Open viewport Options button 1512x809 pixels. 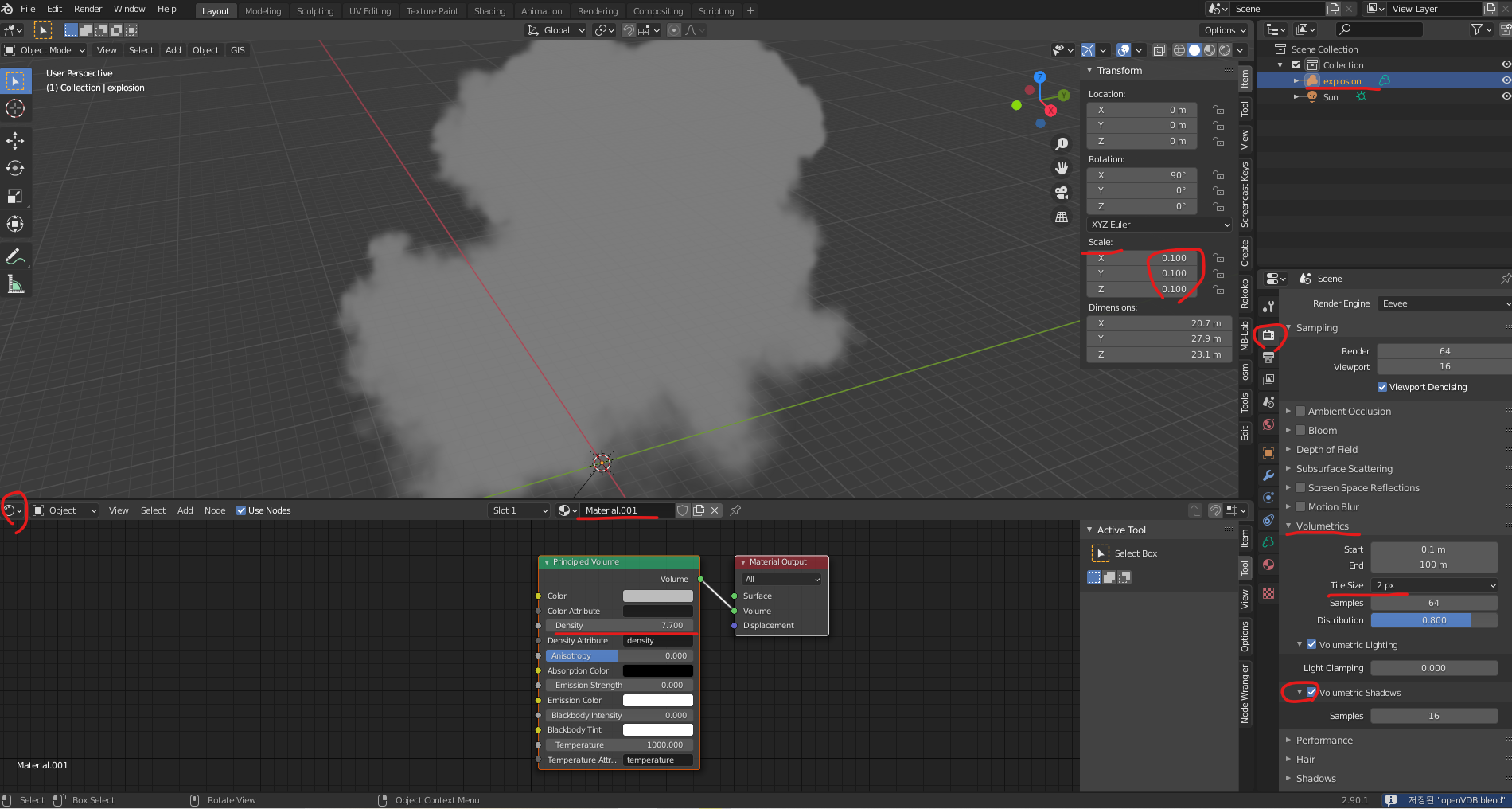pos(1225,30)
